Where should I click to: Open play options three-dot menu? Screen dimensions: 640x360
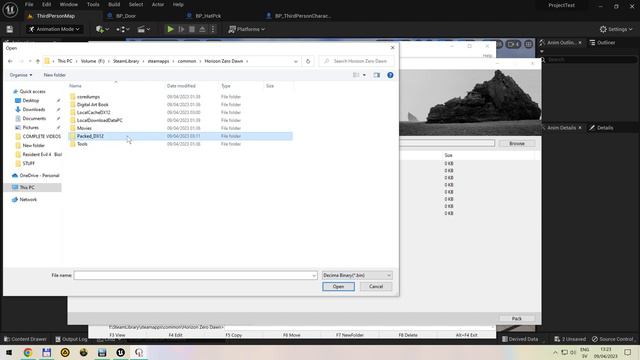point(213,29)
